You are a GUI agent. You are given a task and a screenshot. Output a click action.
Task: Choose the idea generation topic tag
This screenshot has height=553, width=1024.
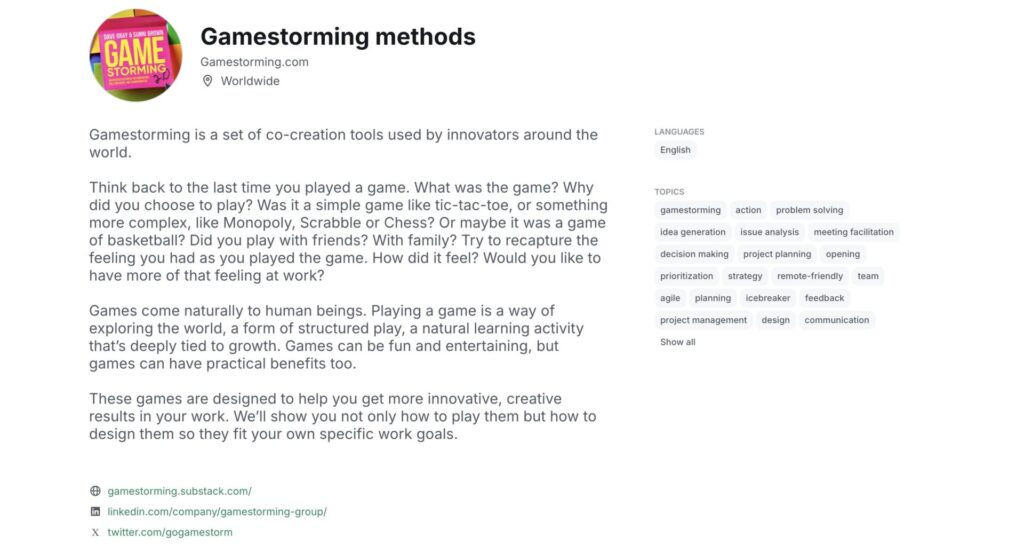(x=693, y=232)
